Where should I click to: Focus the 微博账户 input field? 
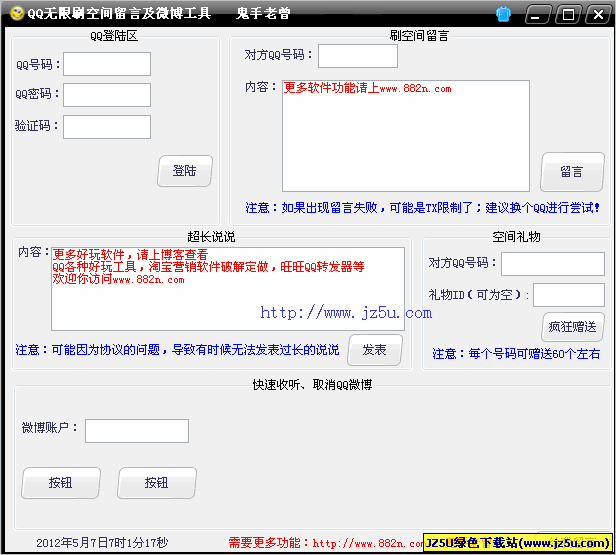(x=137, y=431)
